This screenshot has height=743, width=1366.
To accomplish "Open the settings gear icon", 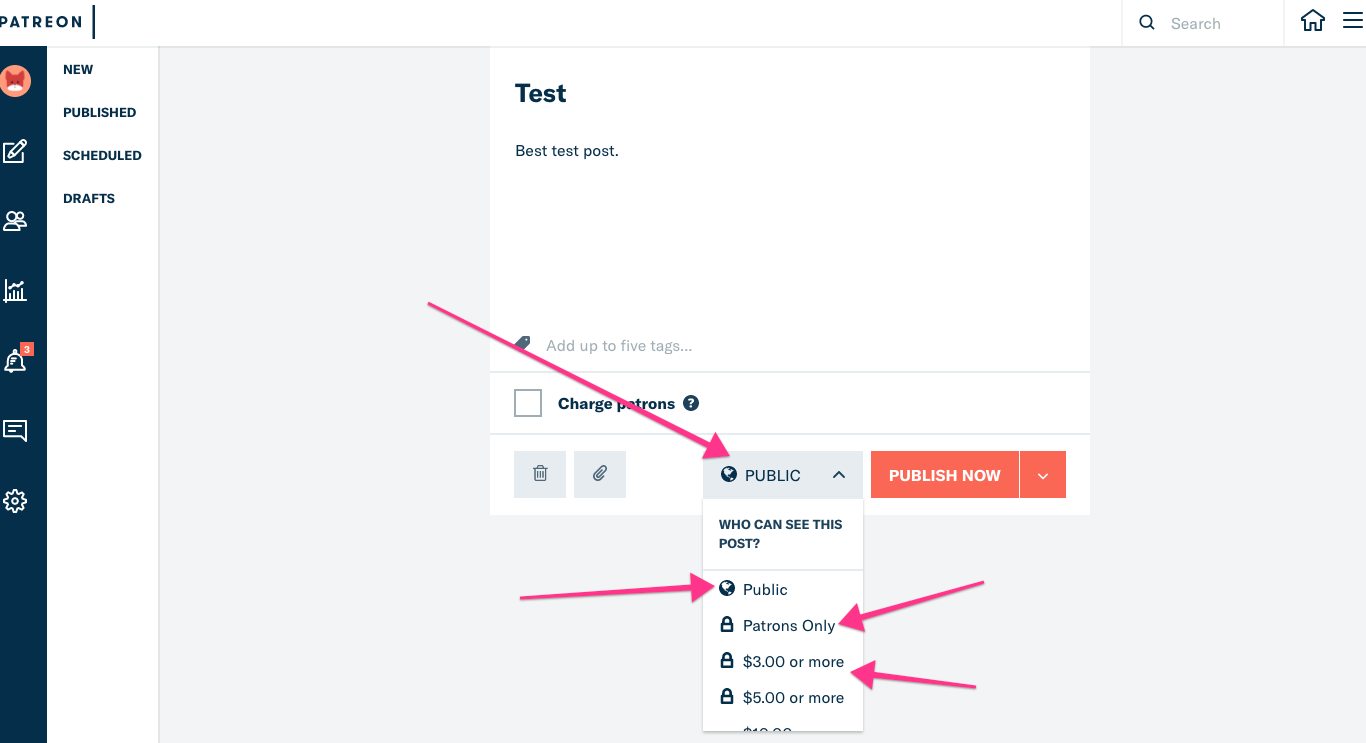I will tap(15, 501).
